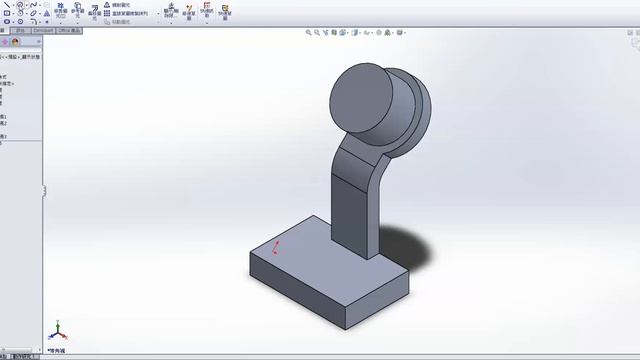Open Trim Entities tool

coord(60,11)
